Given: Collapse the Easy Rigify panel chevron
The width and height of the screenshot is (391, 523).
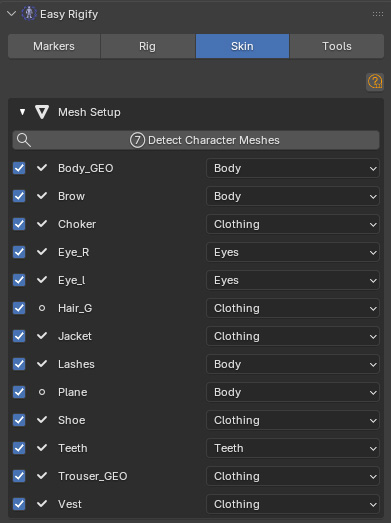Looking at the screenshot, I should pyautogui.click(x=11, y=14).
